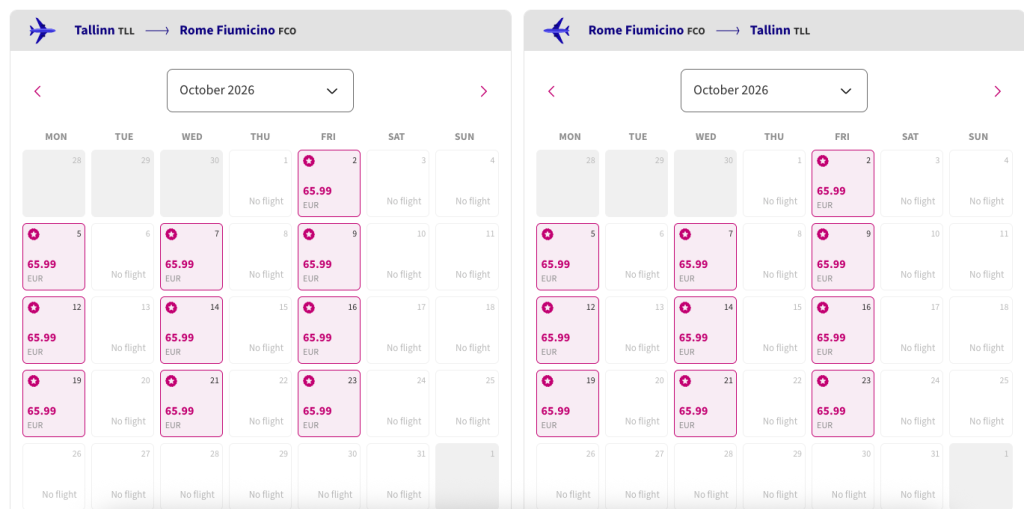The image size is (1024, 509).
Task: Open the October 2026 dropdown for outbound flights
Action: (260, 90)
